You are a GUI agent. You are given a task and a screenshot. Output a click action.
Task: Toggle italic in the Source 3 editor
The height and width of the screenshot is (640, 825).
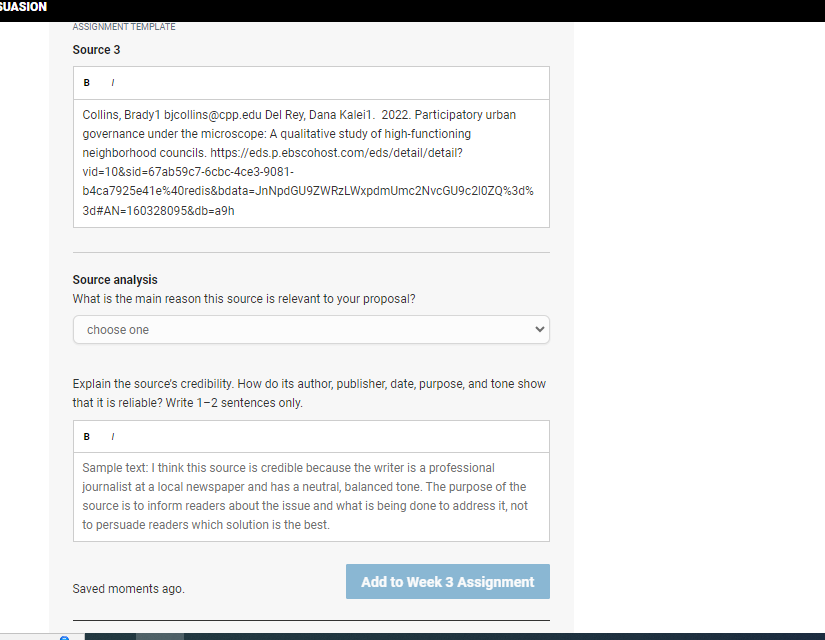coord(113,83)
